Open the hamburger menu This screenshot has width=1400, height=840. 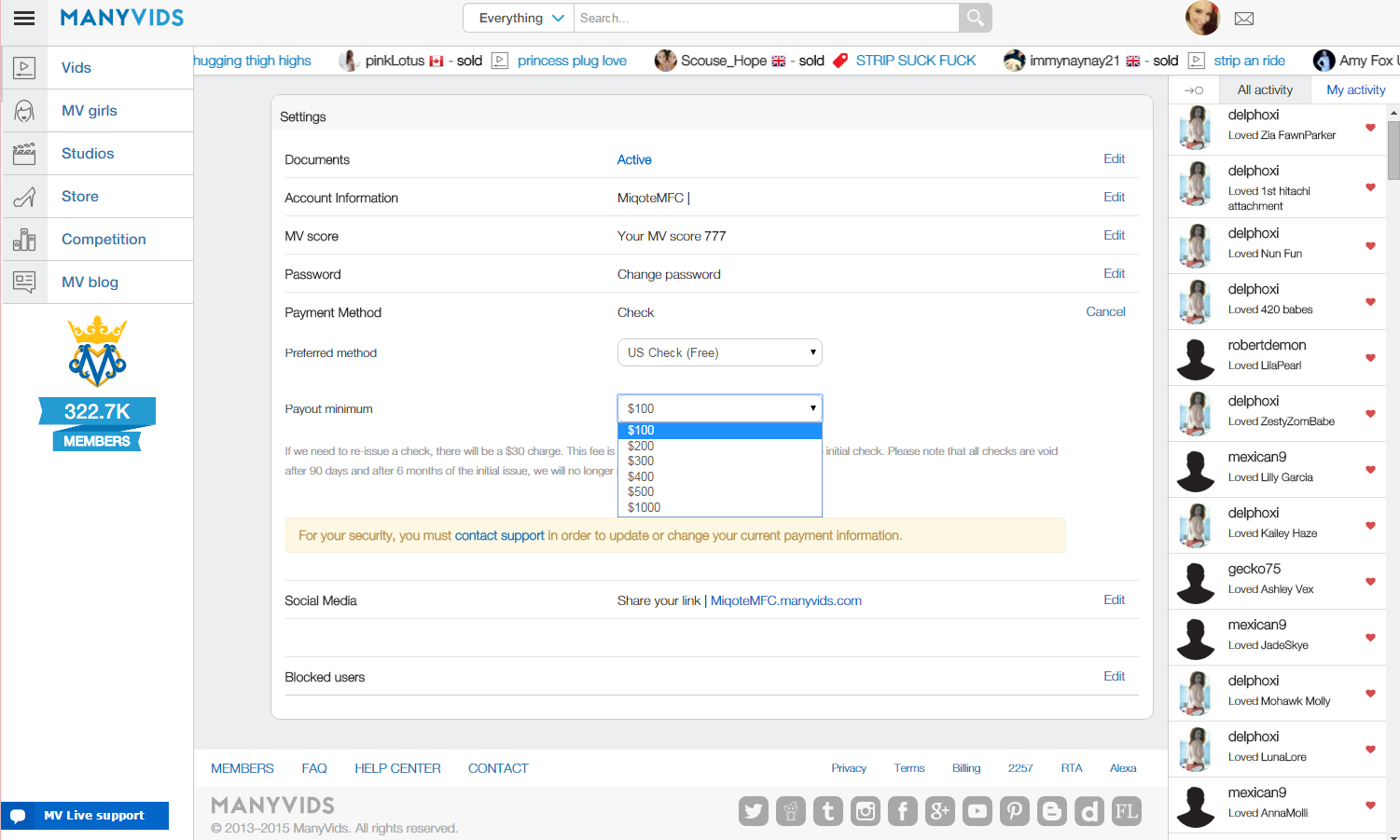coord(24,18)
